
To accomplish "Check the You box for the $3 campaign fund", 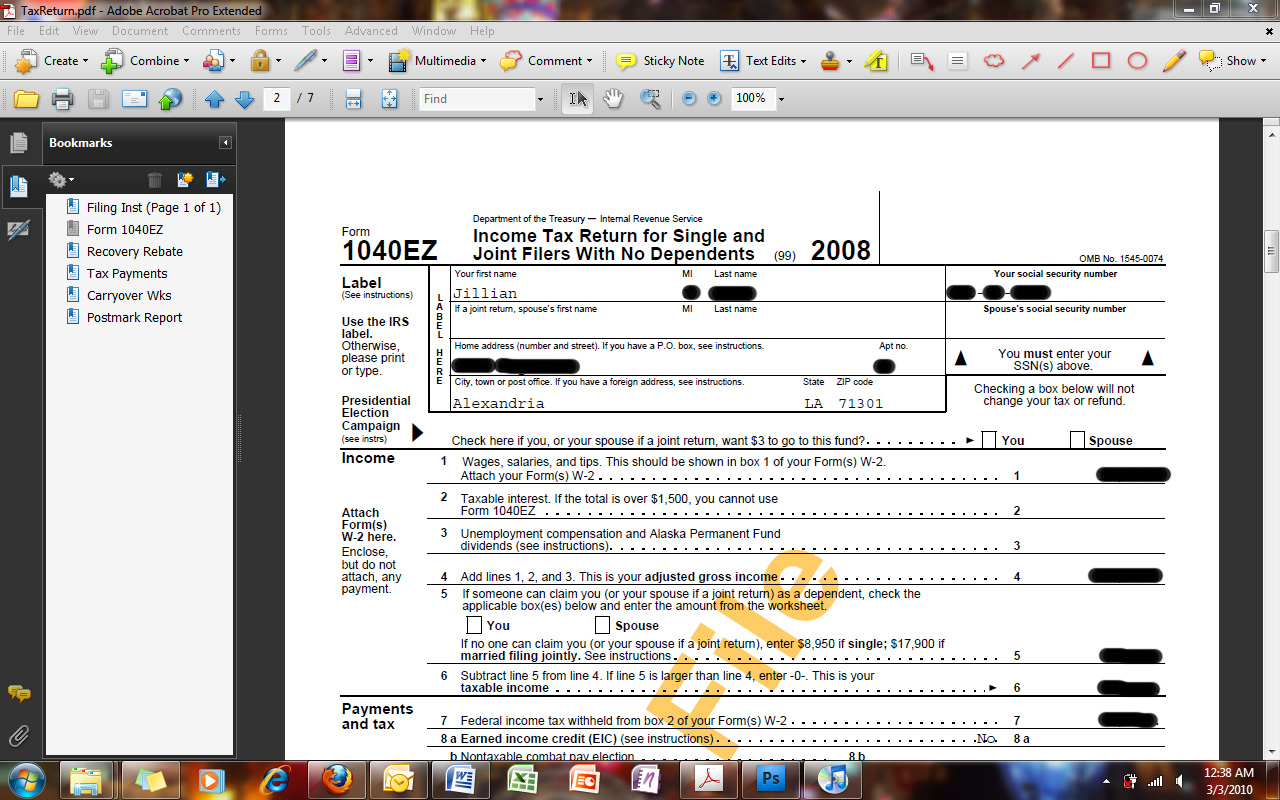I will tap(988, 439).
